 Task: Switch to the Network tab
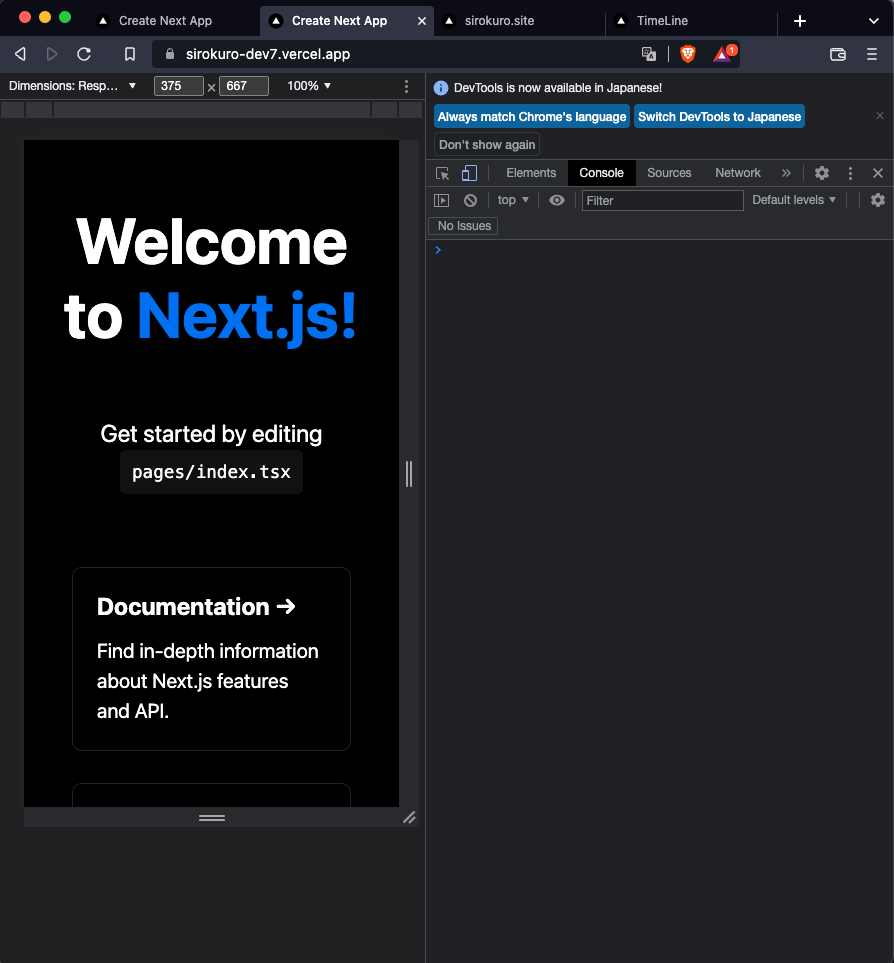click(x=738, y=173)
